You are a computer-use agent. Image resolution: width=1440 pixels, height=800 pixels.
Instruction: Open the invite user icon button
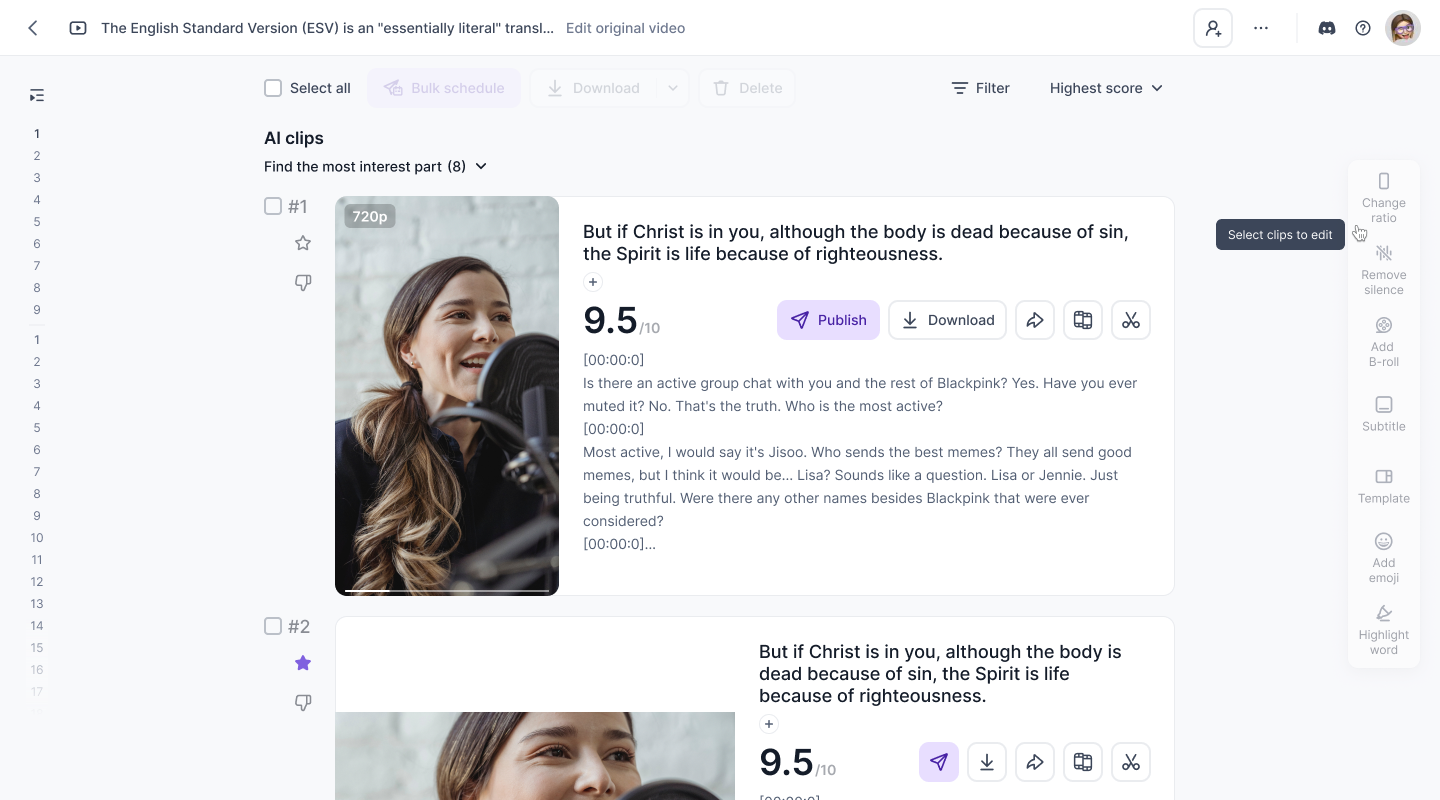click(1213, 28)
